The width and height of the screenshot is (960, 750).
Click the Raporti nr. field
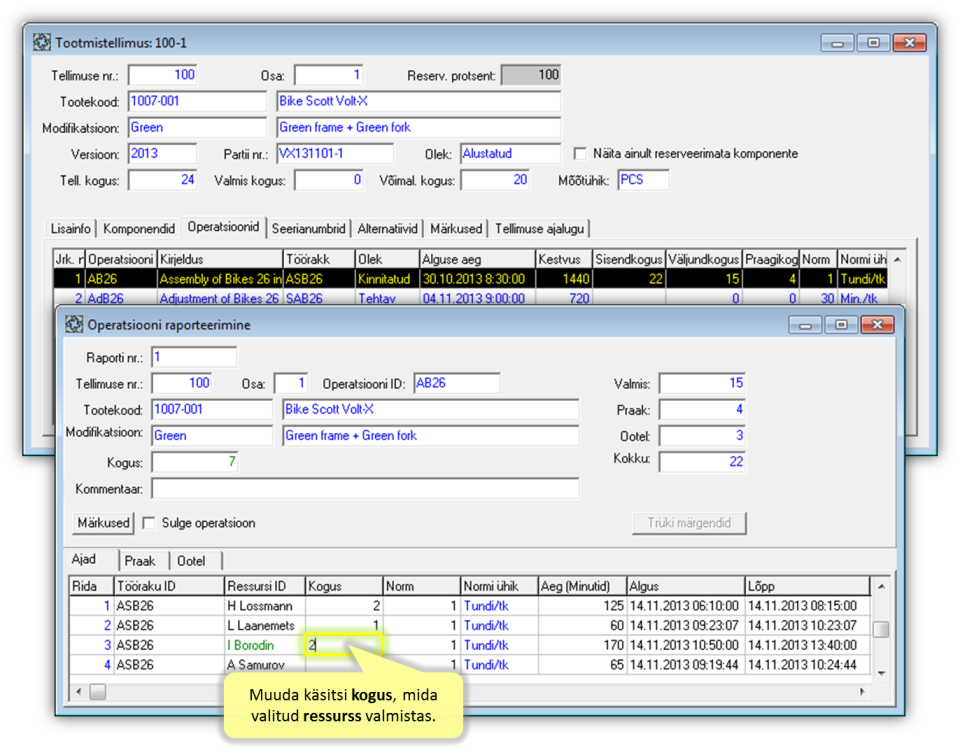click(195, 357)
